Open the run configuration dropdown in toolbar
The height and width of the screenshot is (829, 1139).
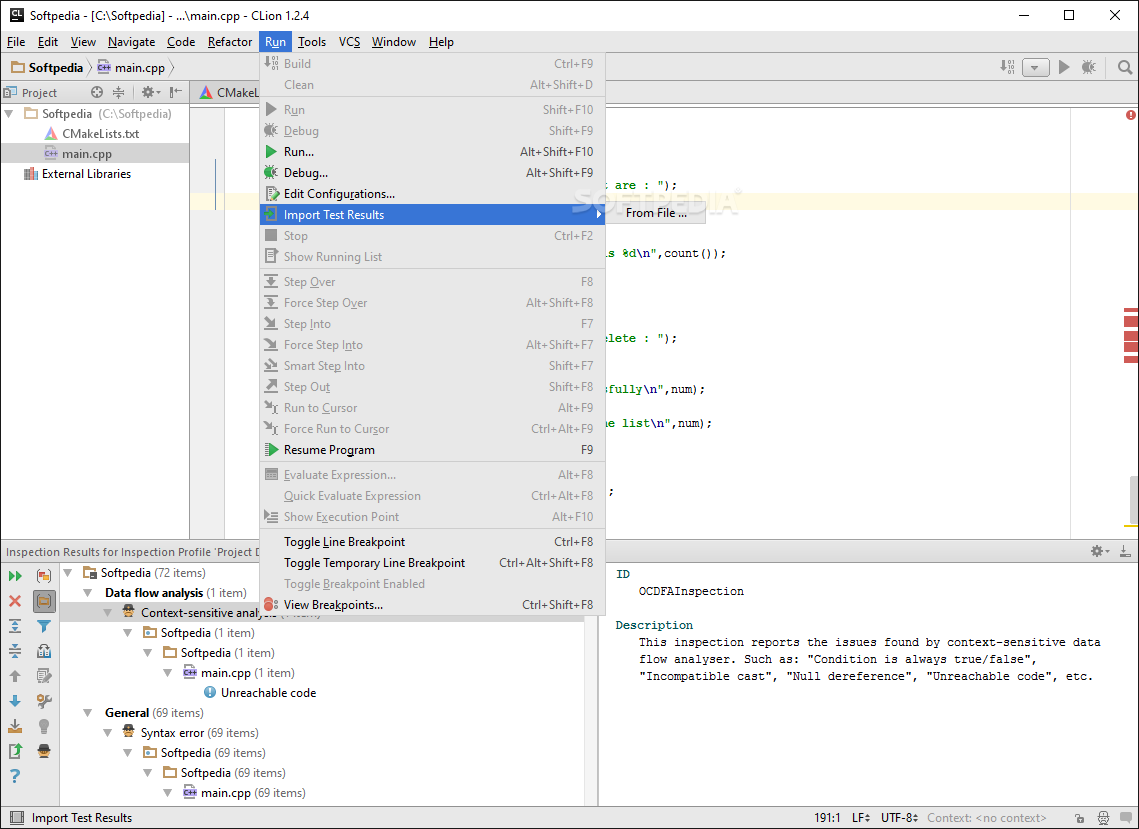coord(1035,68)
